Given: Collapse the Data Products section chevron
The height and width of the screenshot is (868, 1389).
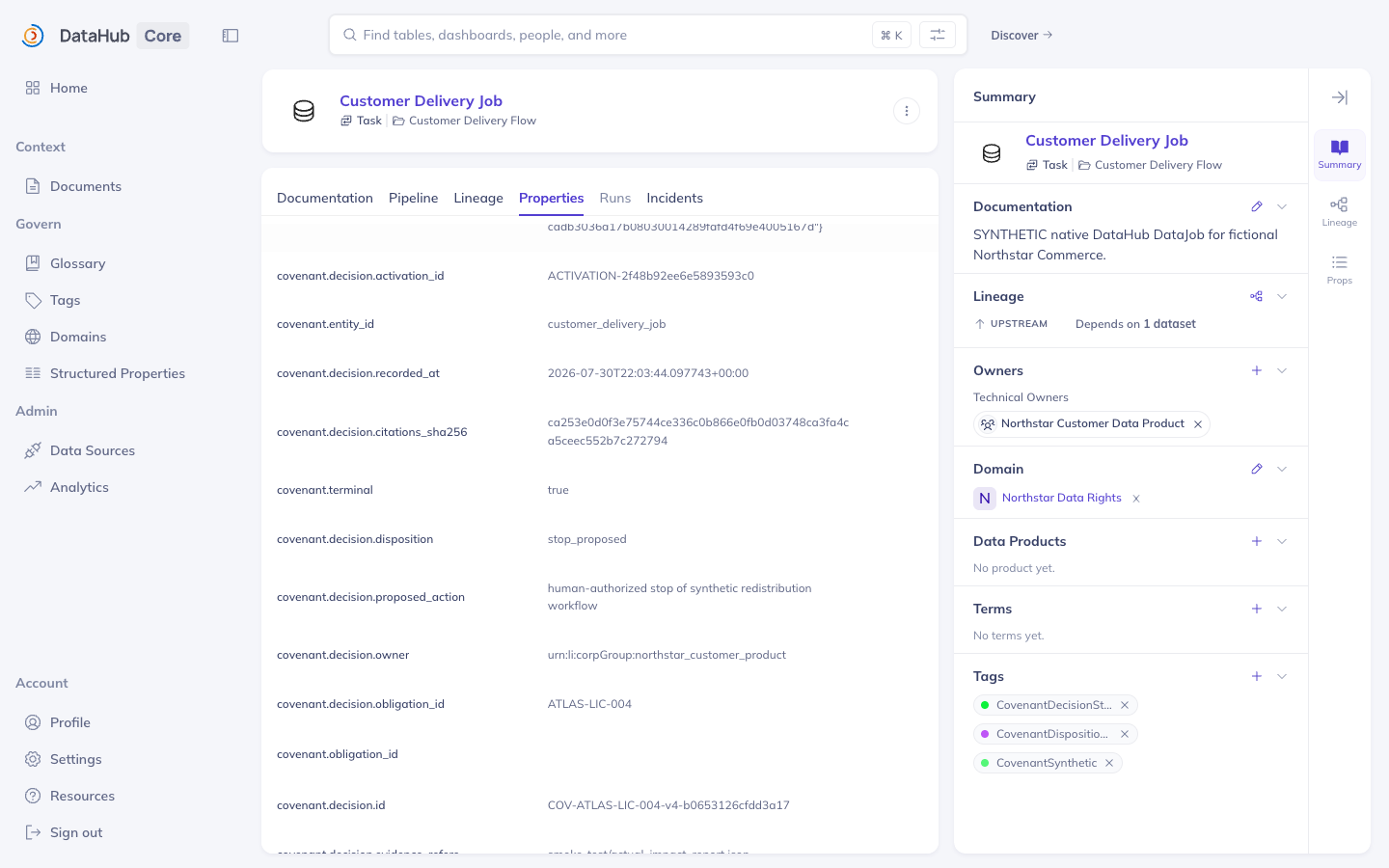Looking at the screenshot, I should 1282,541.
